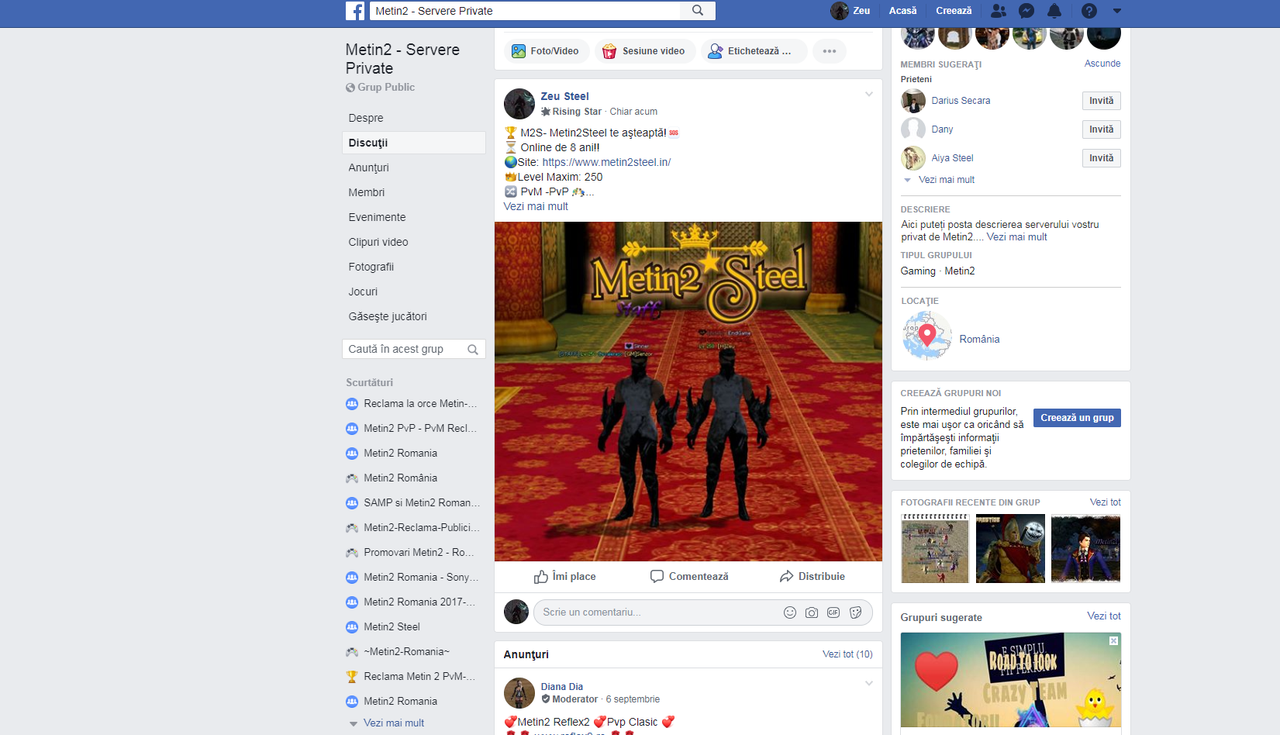Expand the account menu arrow
The image size is (1280, 735).
coord(1117,11)
